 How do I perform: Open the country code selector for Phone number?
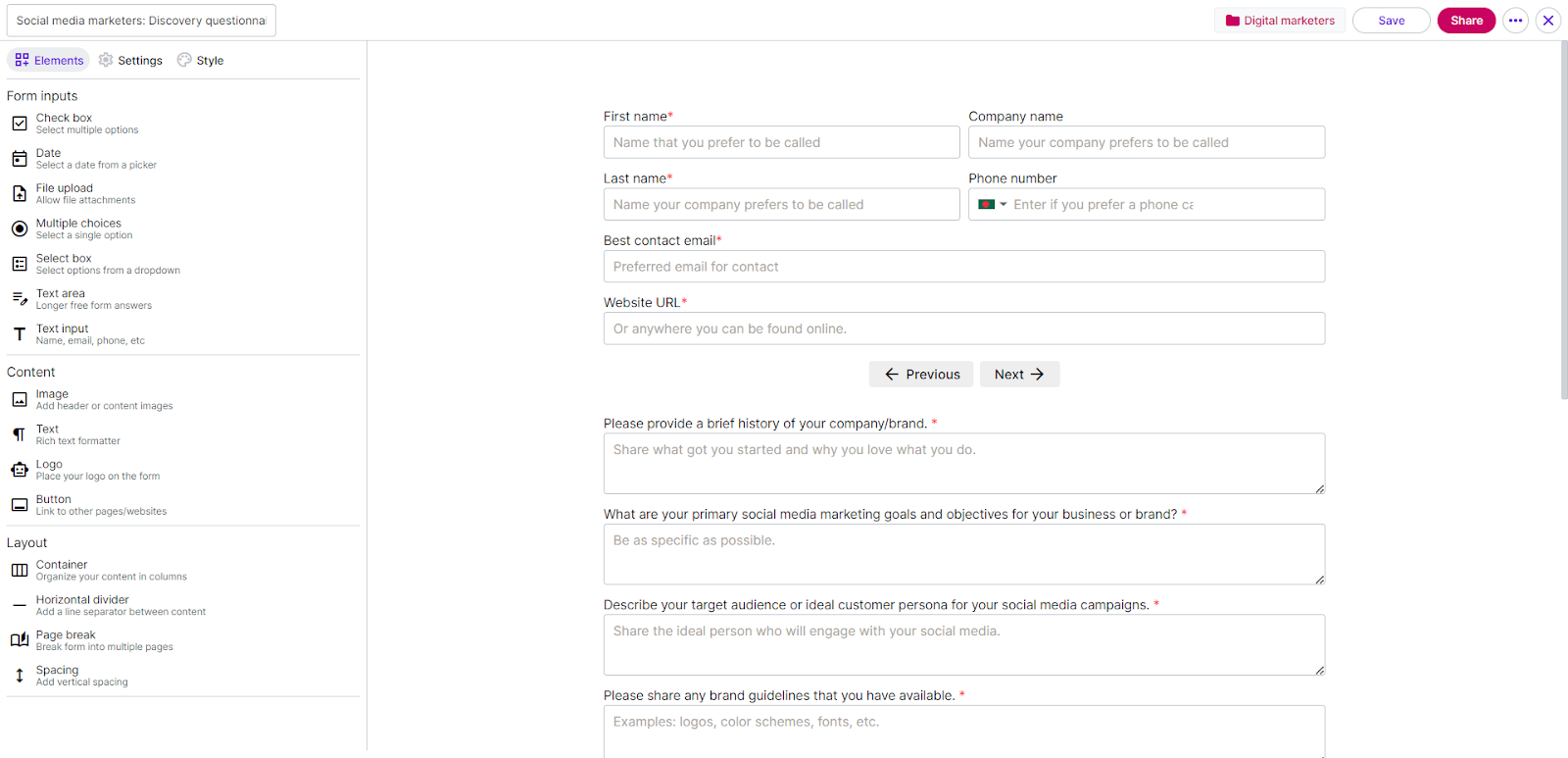[993, 204]
